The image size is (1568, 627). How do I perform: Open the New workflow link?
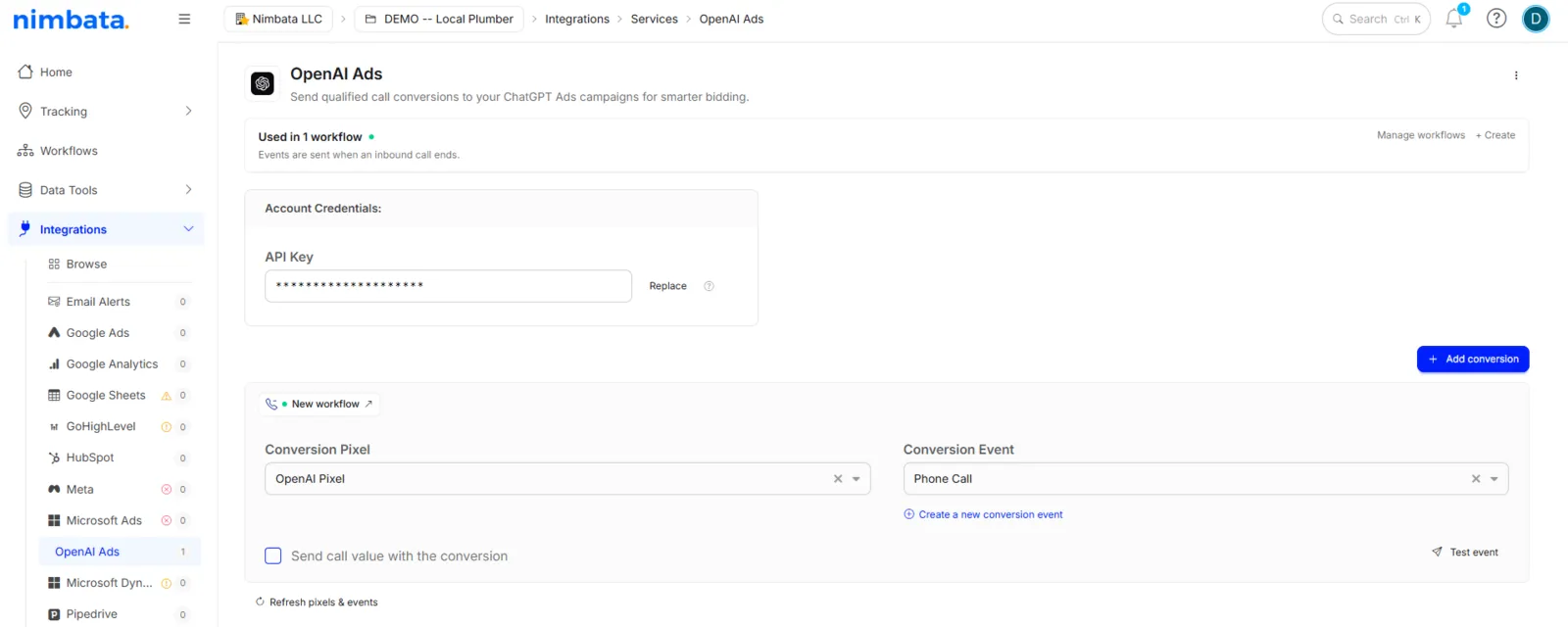(x=319, y=405)
